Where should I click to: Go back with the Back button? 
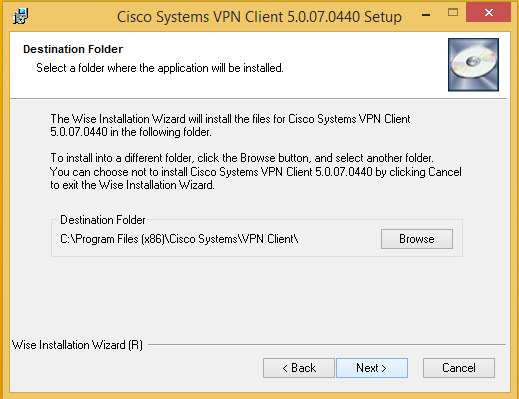point(299,368)
